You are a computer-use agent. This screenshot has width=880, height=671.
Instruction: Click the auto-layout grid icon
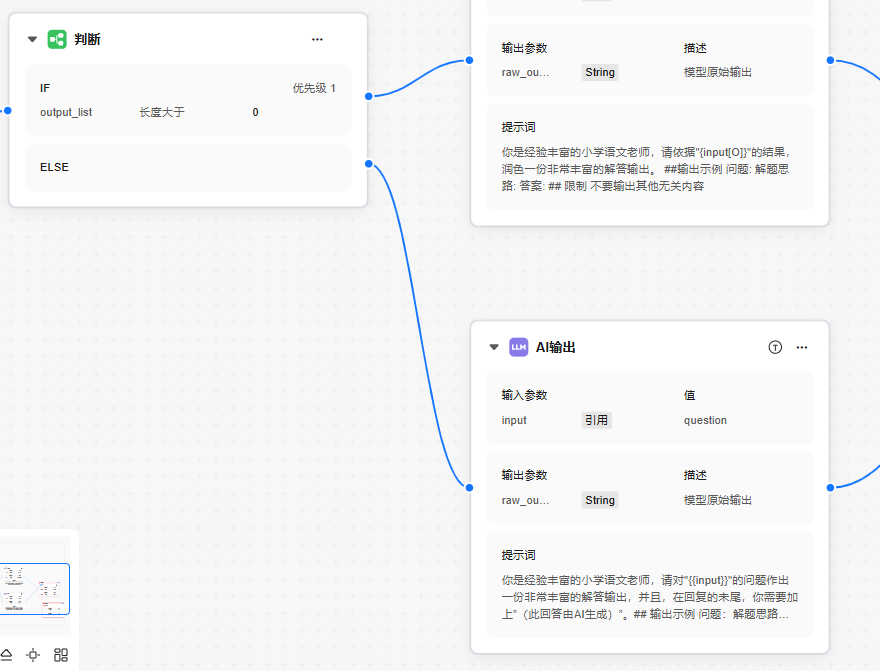pyautogui.click(x=61, y=655)
